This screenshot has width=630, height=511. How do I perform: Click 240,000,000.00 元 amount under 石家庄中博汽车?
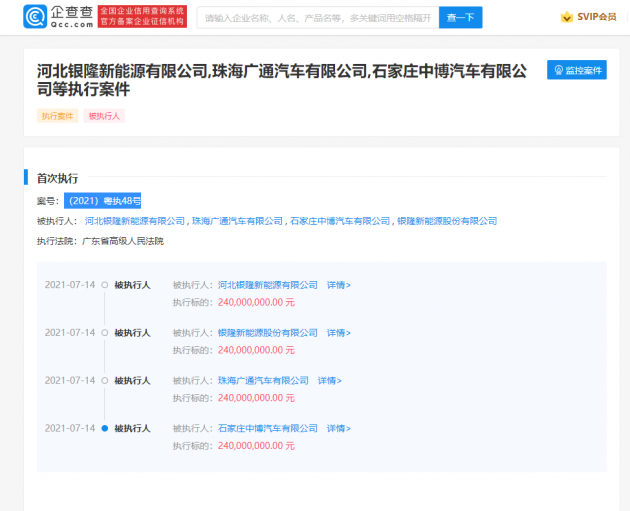pyautogui.click(x=256, y=446)
